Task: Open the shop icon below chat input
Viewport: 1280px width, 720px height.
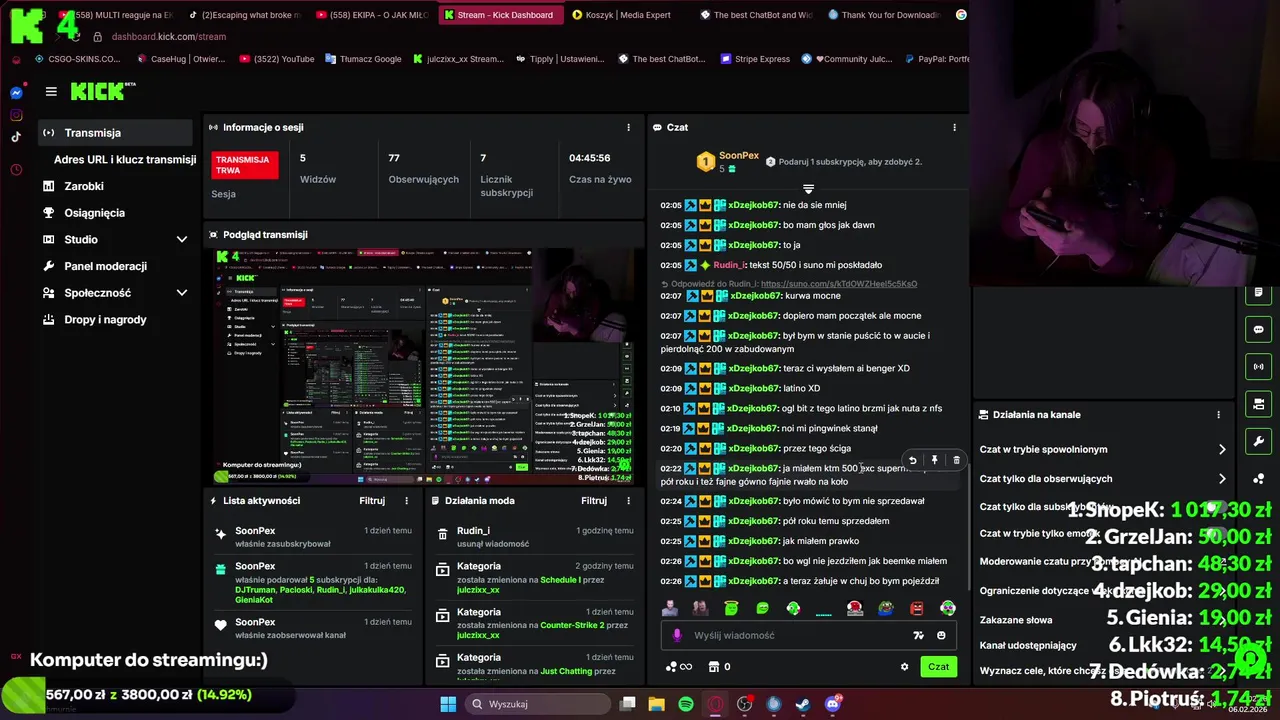Action: coord(714,667)
